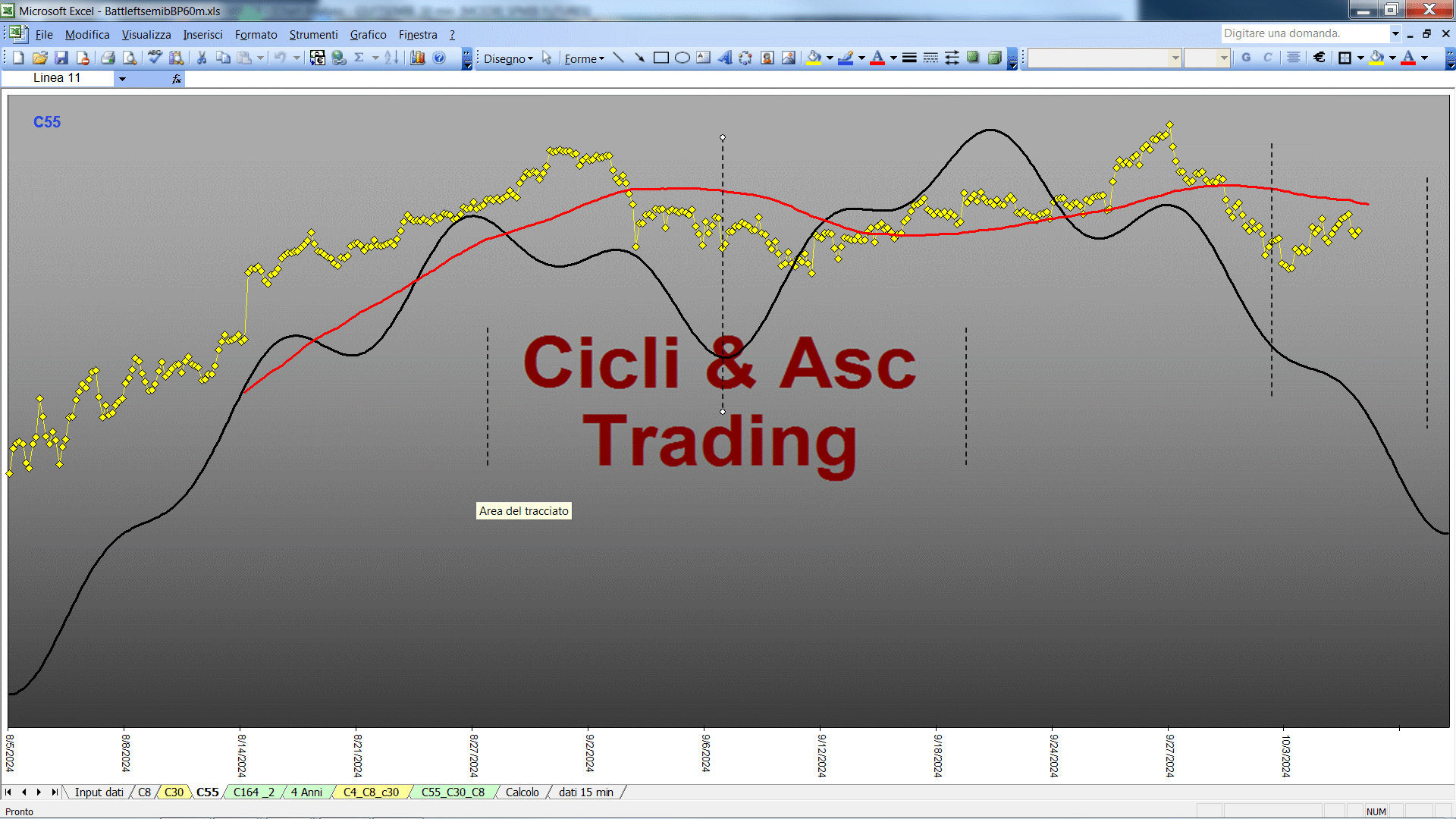
Task: Open the Dash Style options
Action: pyautogui.click(x=930, y=58)
